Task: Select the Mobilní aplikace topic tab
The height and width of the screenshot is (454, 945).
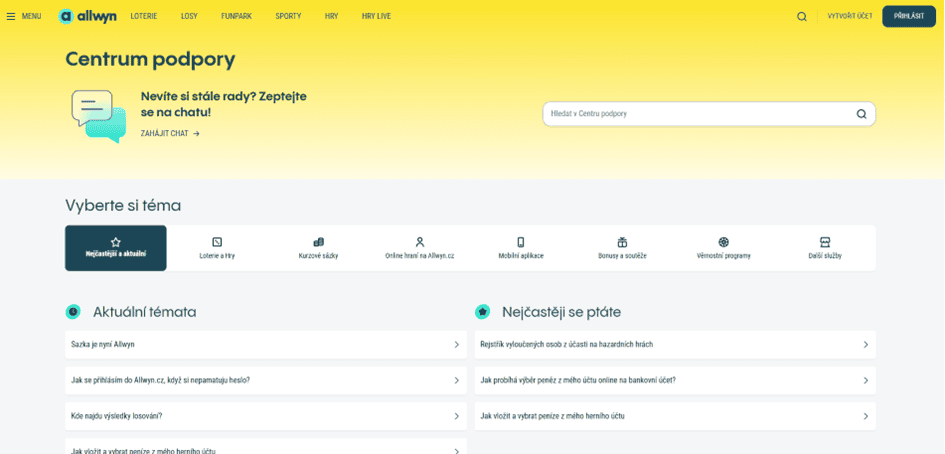Action: click(x=521, y=248)
